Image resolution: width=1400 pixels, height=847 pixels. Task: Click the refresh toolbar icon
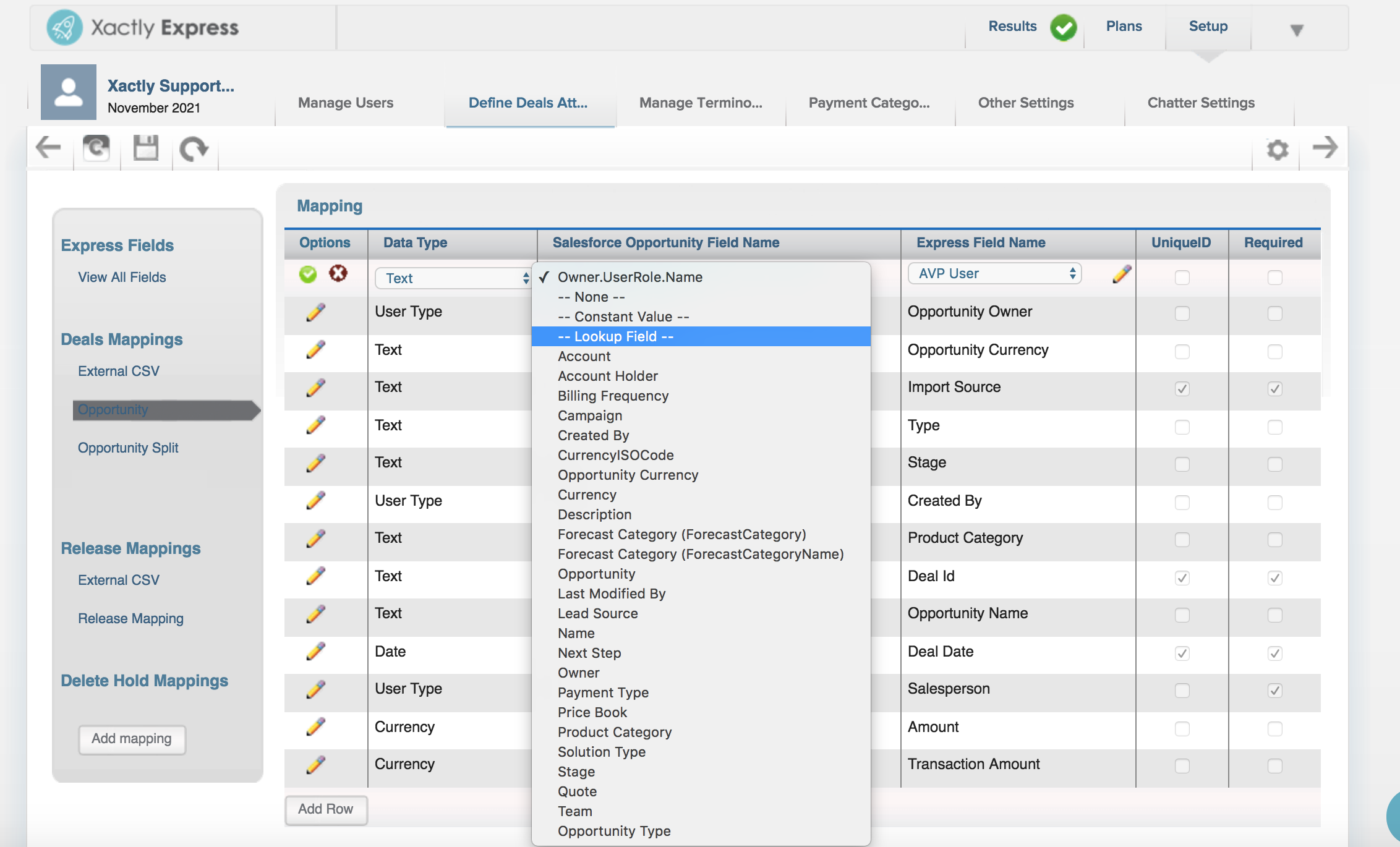coord(96,148)
